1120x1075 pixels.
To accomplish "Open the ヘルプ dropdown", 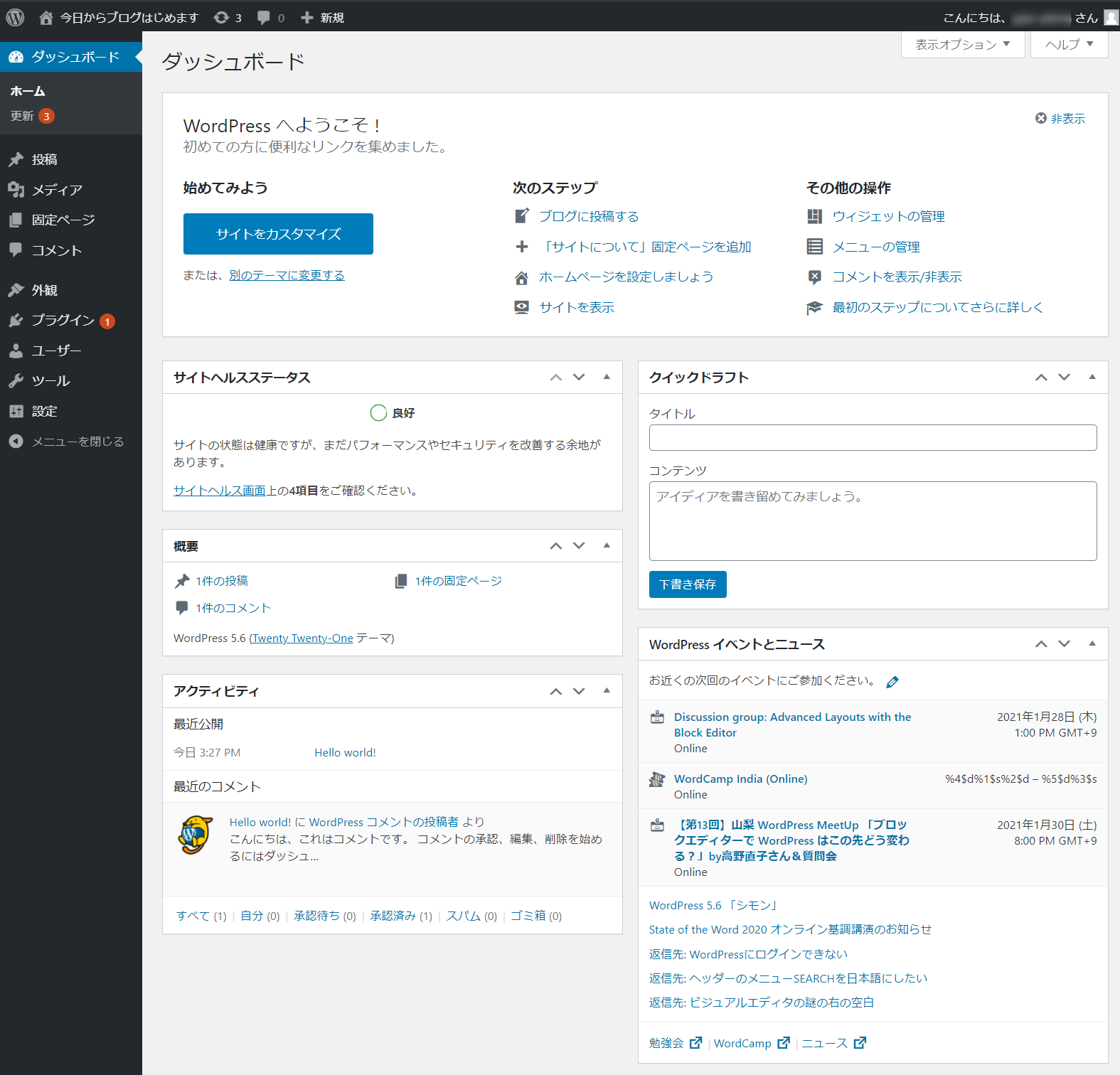I will point(1069,44).
